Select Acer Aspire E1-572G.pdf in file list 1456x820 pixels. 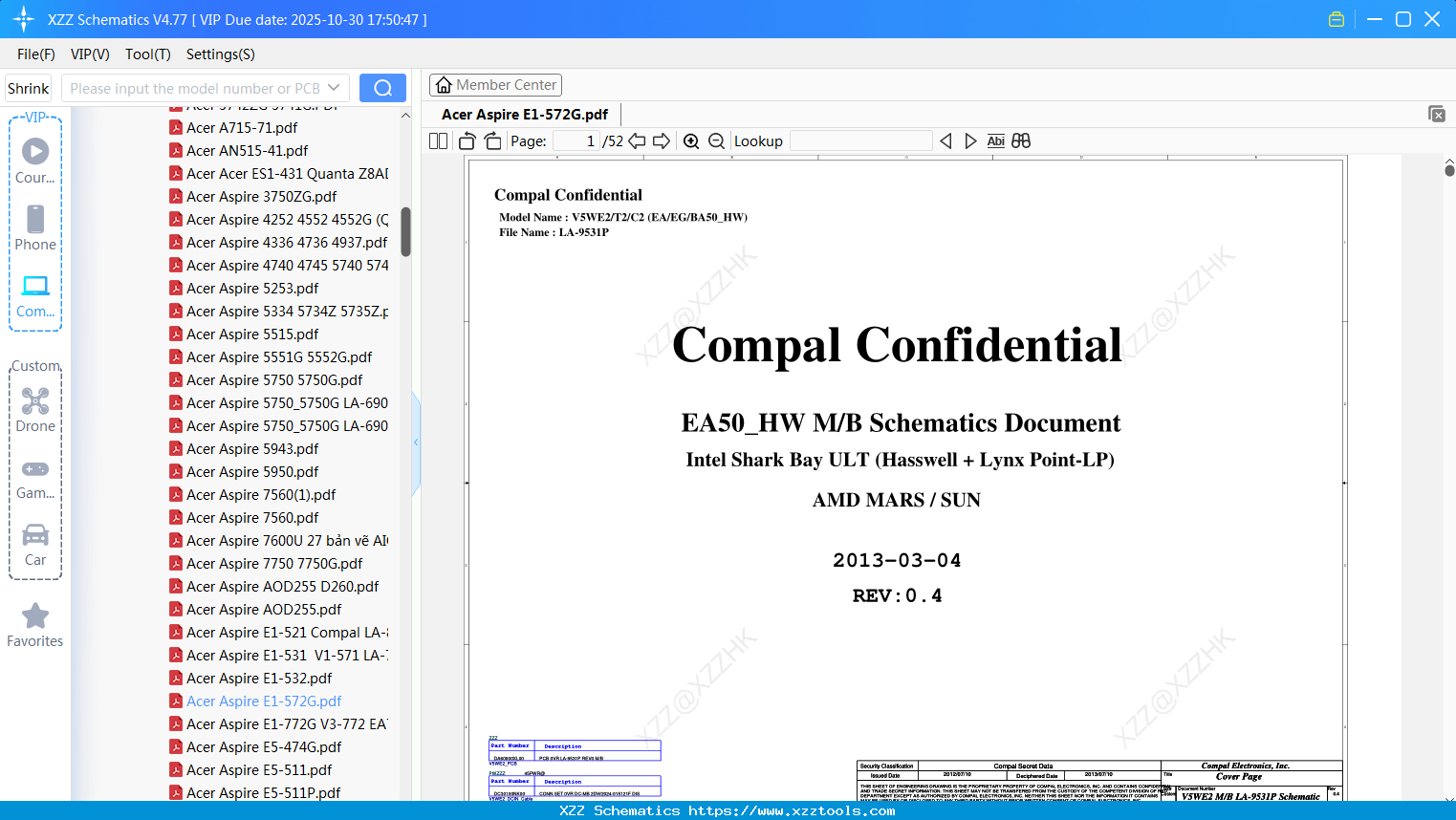(264, 701)
